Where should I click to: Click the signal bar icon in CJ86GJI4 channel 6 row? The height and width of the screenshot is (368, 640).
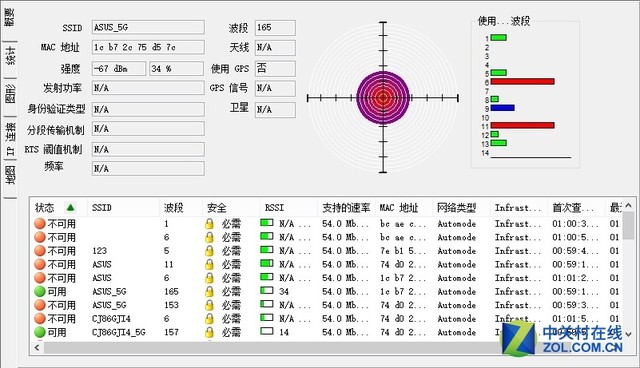[x=267, y=317]
